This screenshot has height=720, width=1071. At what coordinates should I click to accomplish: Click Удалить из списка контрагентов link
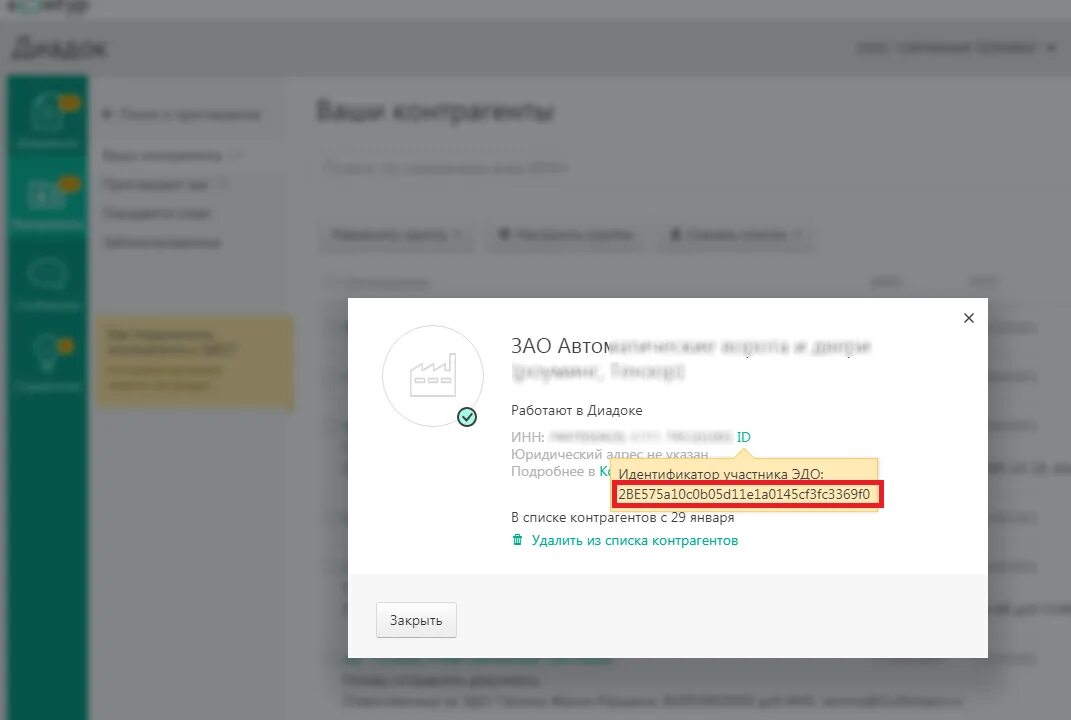(635, 540)
